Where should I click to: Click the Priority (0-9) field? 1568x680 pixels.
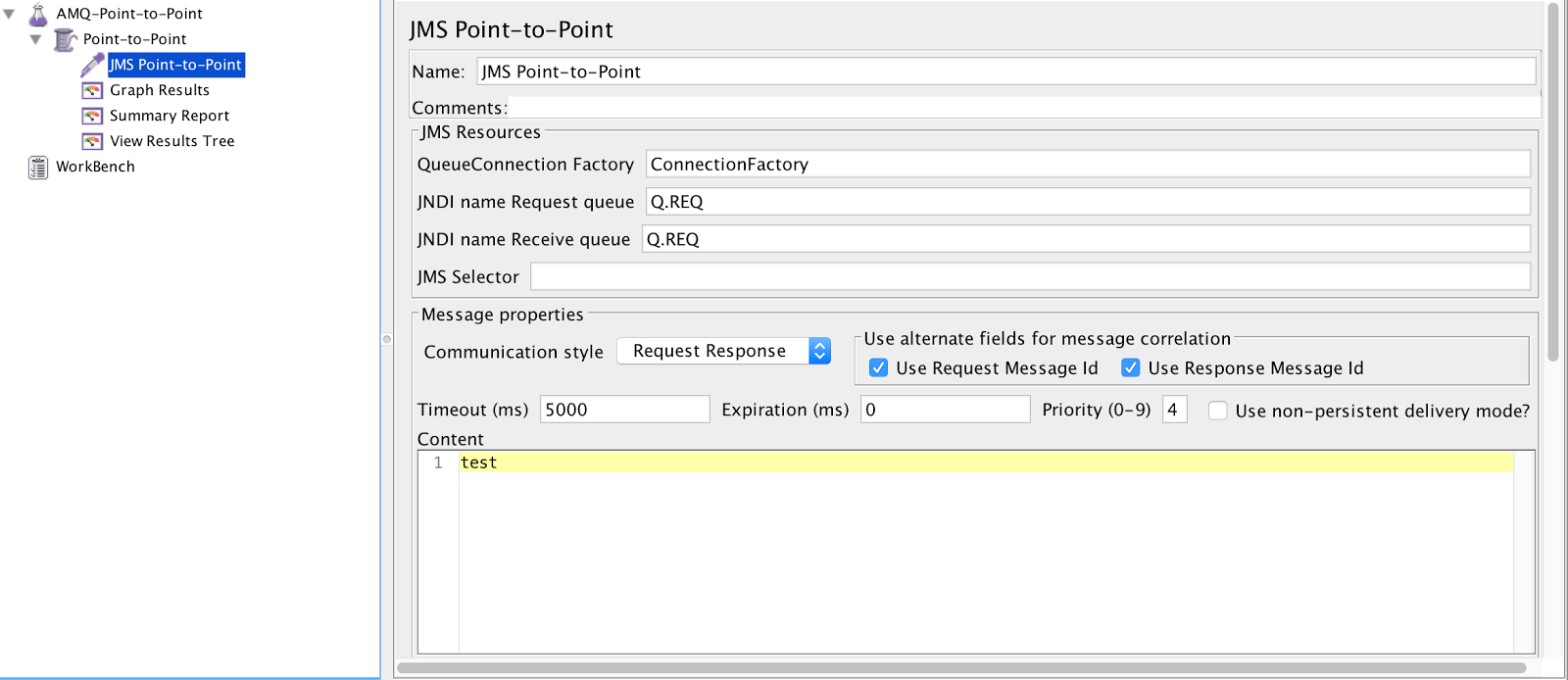(1174, 410)
